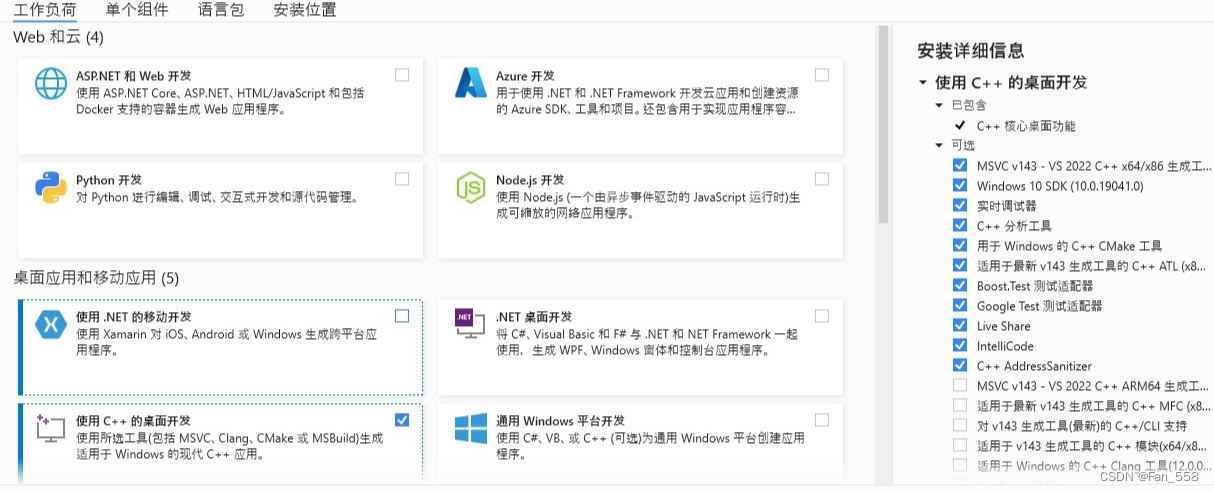Check the .NET 桌面开发 checkbox

coord(822,316)
